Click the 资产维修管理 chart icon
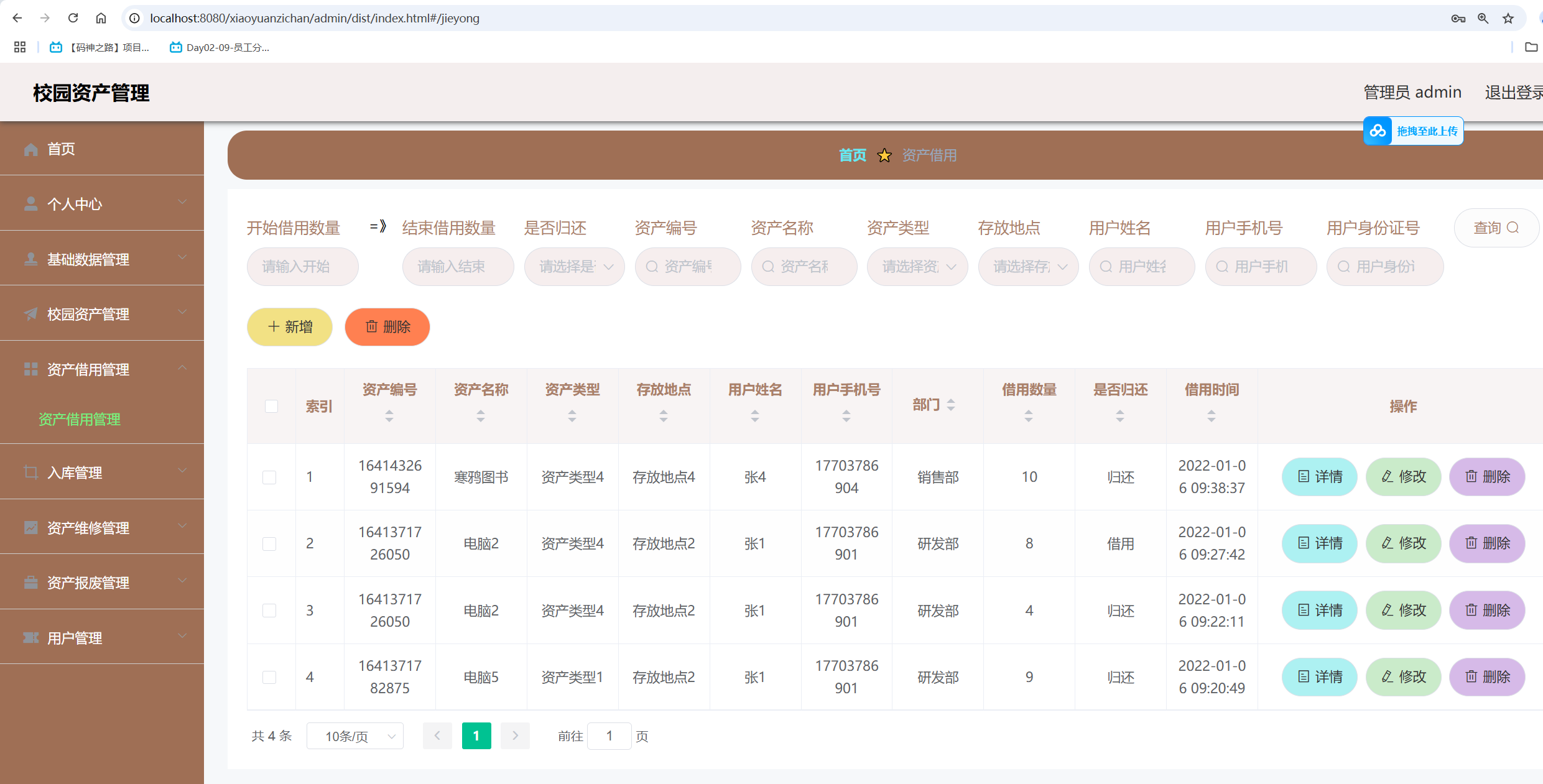Image resolution: width=1543 pixels, height=784 pixels. tap(30, 528)
